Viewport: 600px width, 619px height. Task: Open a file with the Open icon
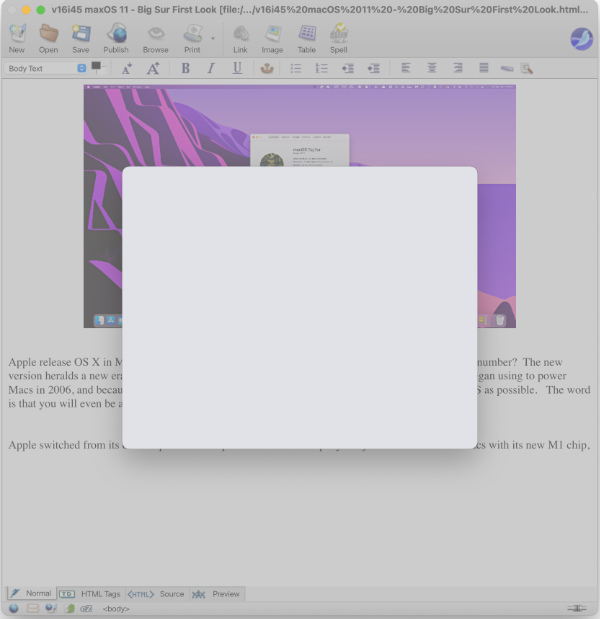coord(48,36)
